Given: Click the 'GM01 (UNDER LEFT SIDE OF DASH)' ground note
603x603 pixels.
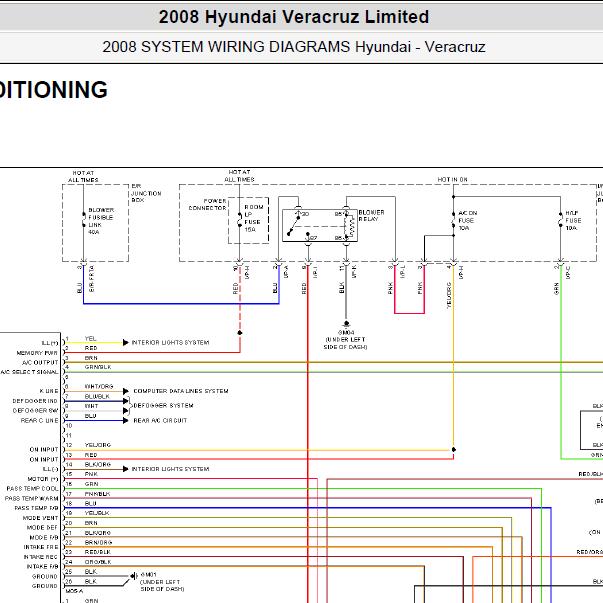Looking at the screenshot, I should point(162,581).
